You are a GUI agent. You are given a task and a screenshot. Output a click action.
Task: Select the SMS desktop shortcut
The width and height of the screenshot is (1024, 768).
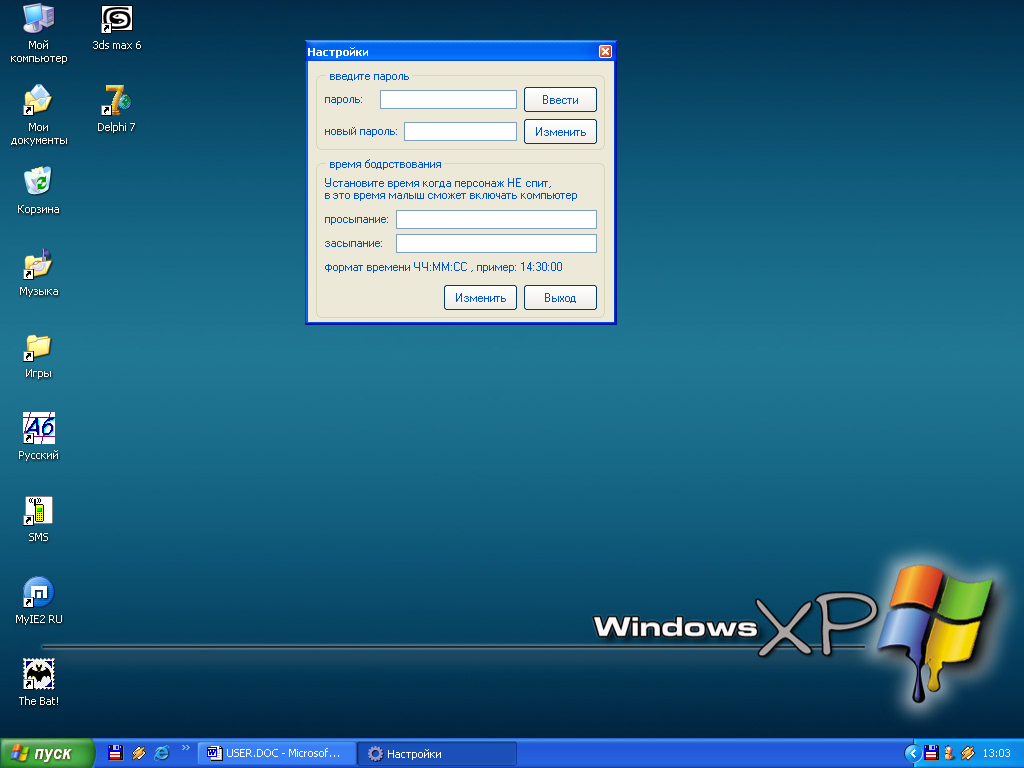pyautogui.click(x=39, y=519)
